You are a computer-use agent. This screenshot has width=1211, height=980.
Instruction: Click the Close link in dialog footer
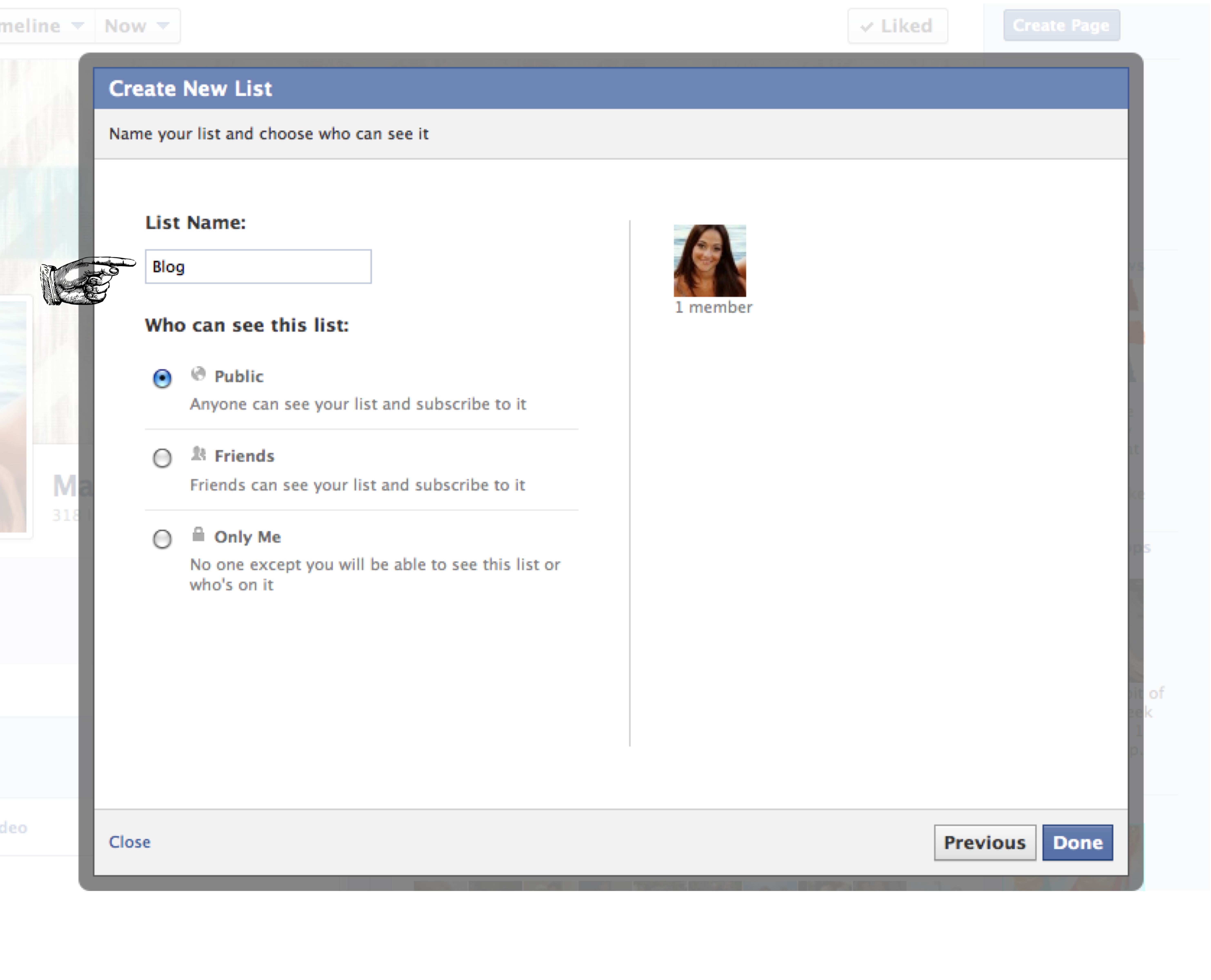(130, 842)
